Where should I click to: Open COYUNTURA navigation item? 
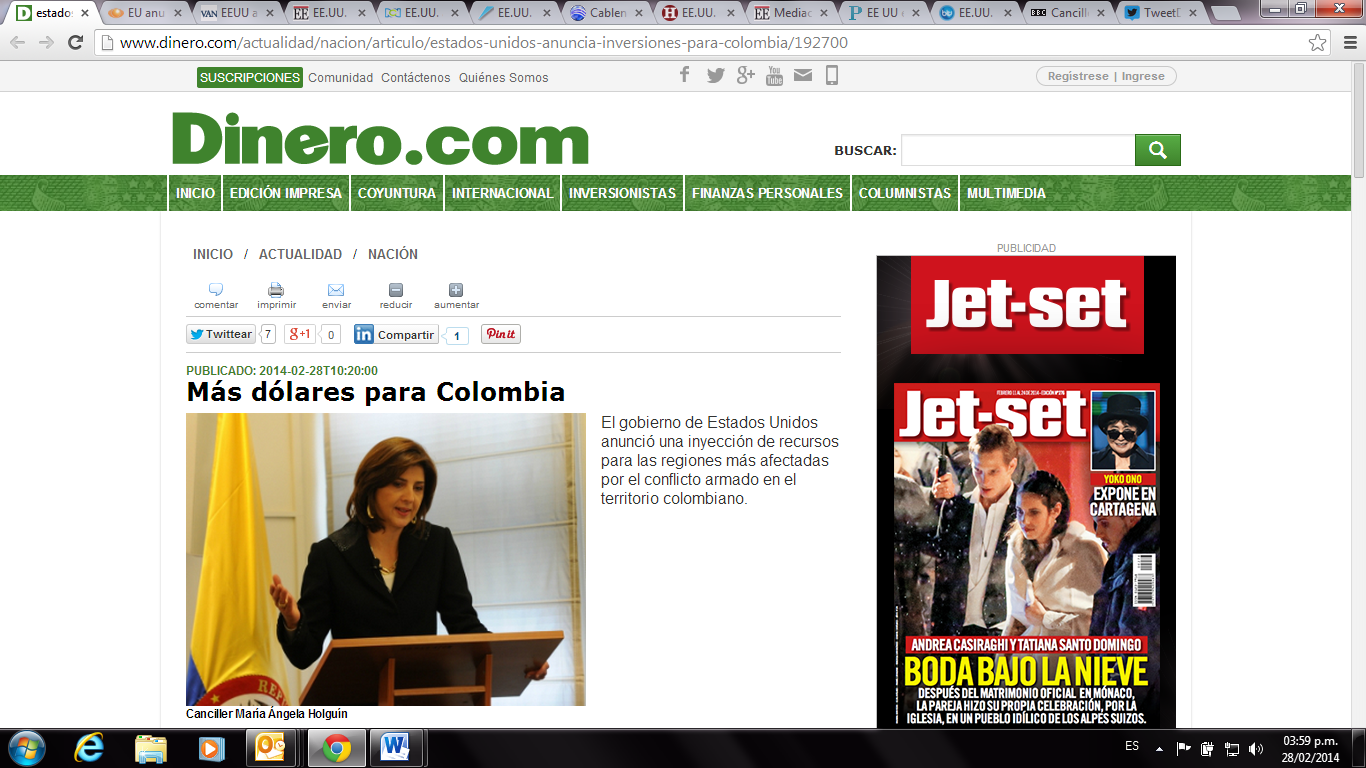pyautogui.click(x=397, y=193)
